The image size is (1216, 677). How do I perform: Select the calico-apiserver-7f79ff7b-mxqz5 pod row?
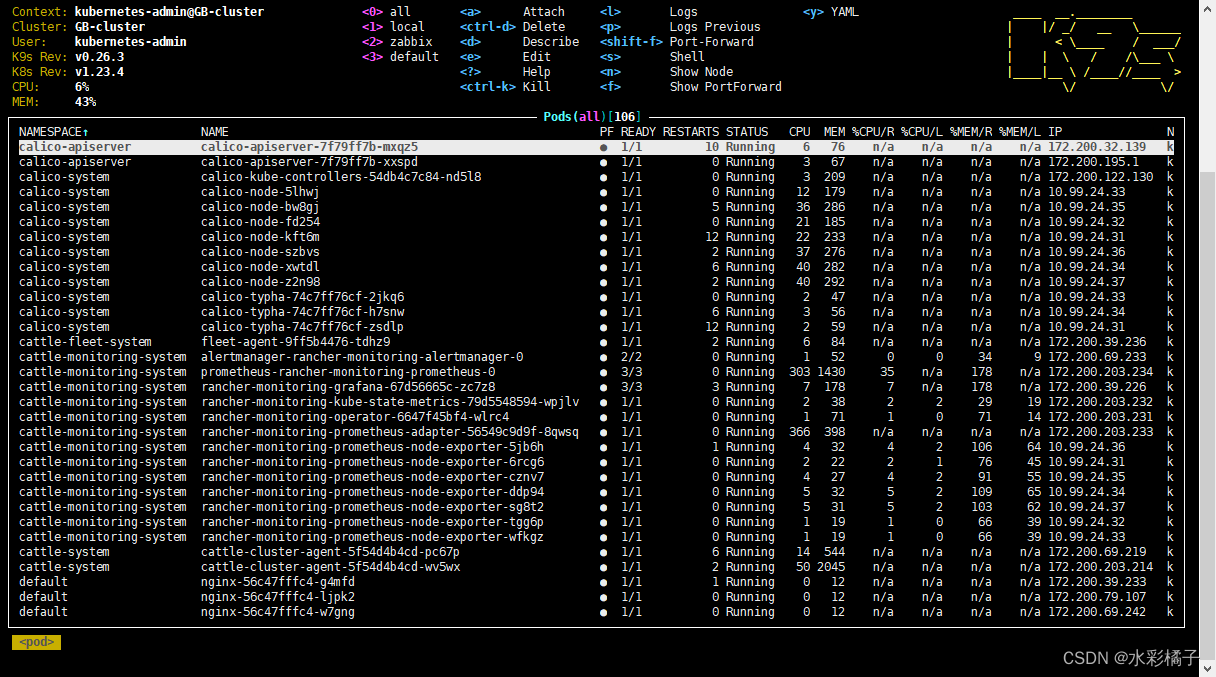coord(596,147)
